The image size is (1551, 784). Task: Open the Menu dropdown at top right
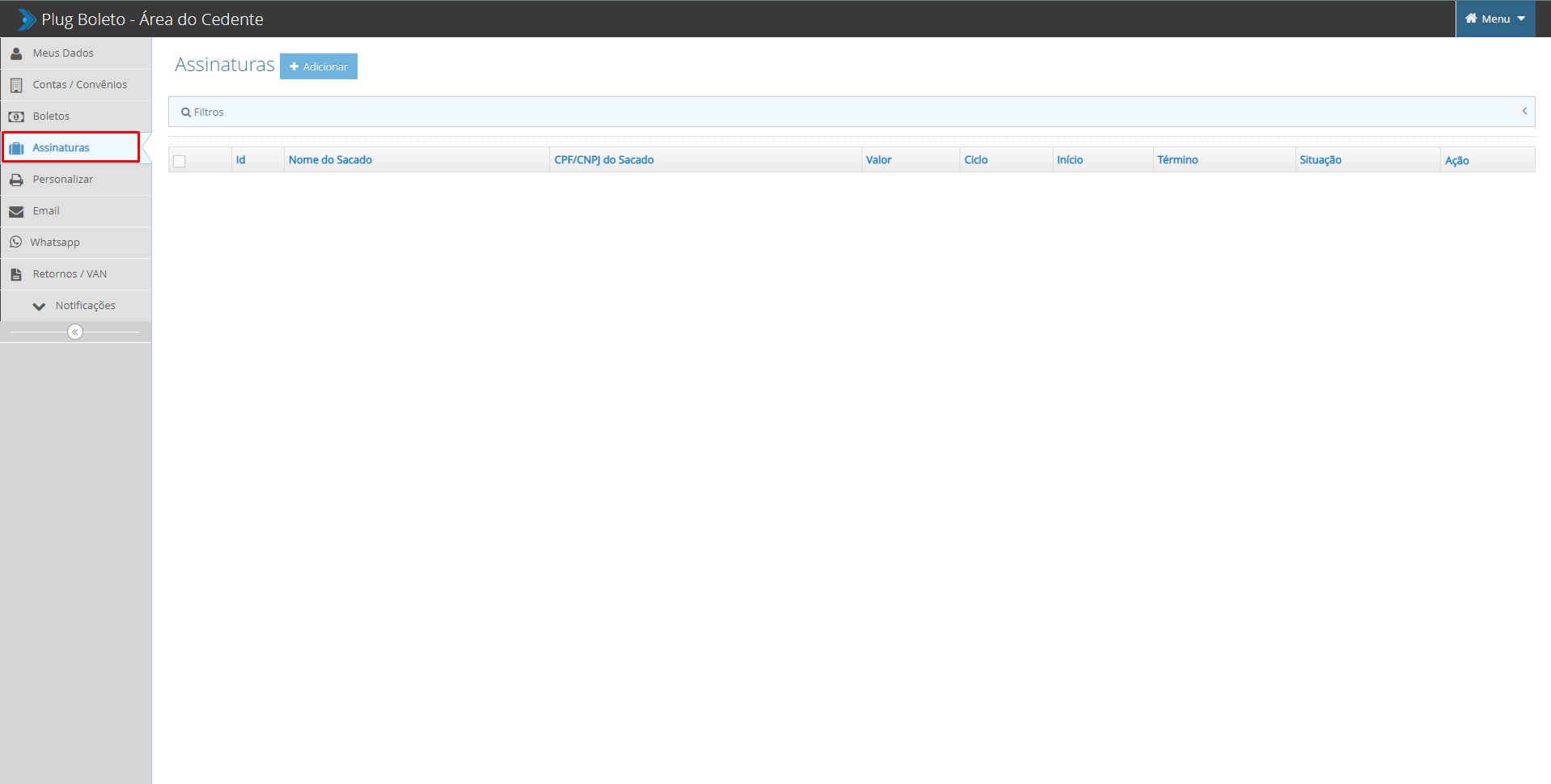click(x=1495, y=19)
